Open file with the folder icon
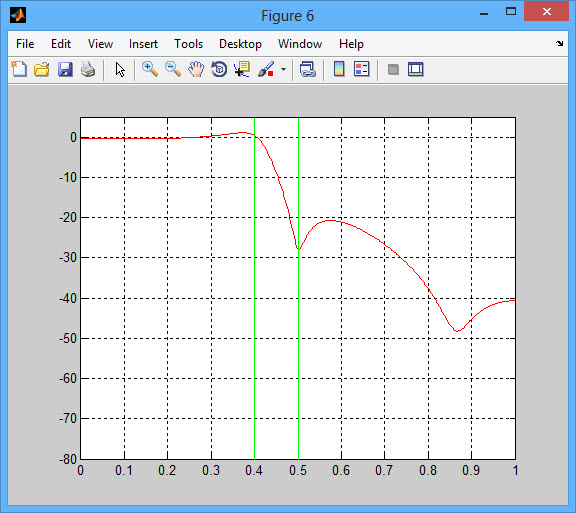Viewport: 576px width, 513px height. pyautogui.click(x=42, y=69)
